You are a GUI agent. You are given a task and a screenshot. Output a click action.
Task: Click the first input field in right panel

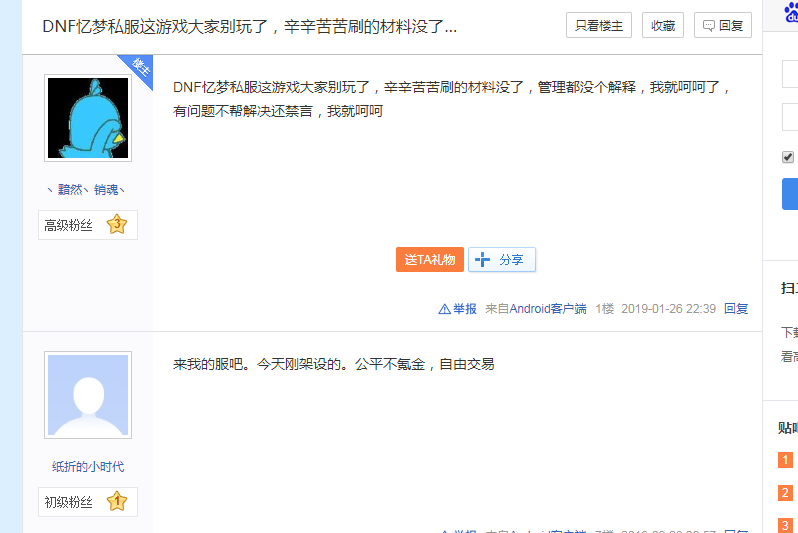[790, 74]
